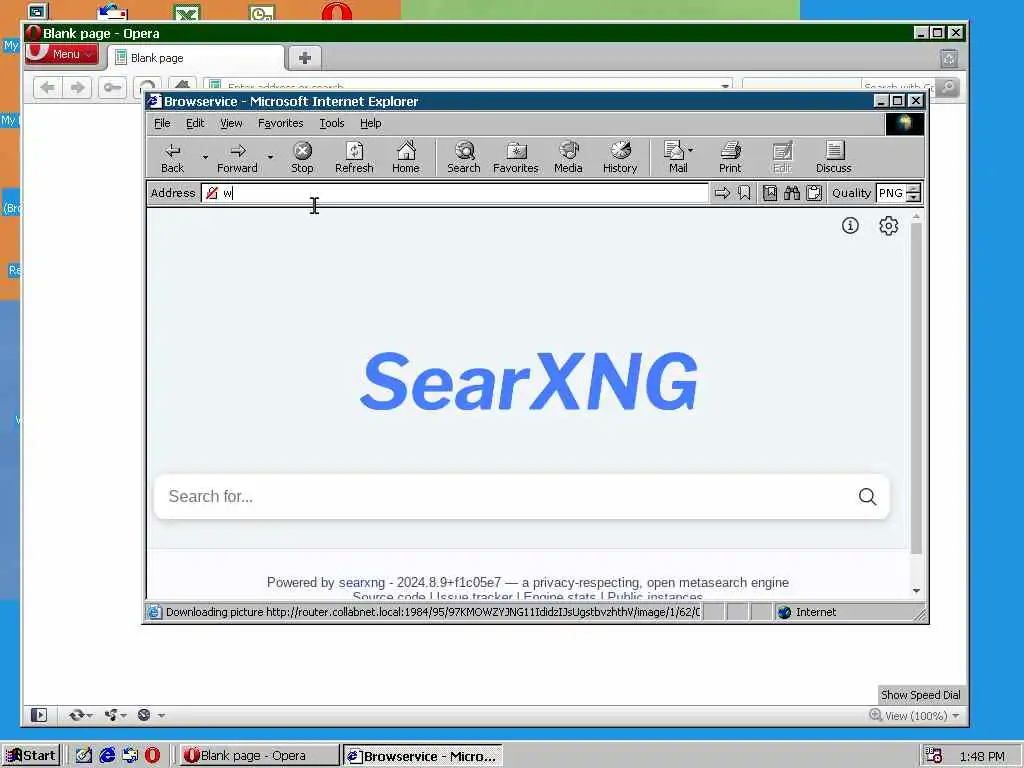Click the Stop button in Internet Explorer

(x=302, y=157)
